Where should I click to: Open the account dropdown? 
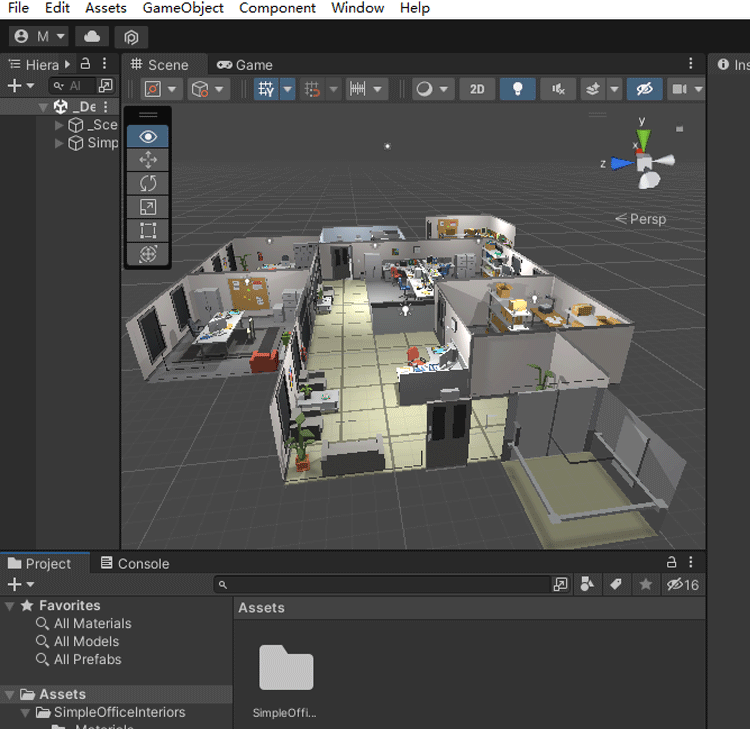coord(38,36)
